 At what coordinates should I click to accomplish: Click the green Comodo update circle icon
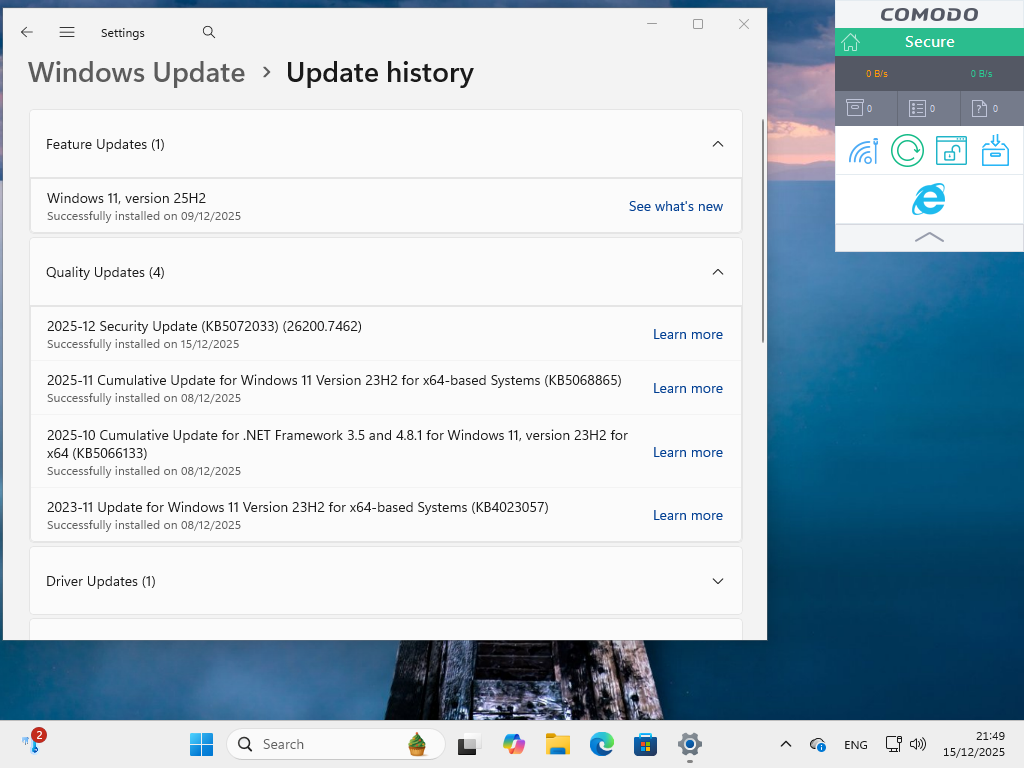point(907,151)
